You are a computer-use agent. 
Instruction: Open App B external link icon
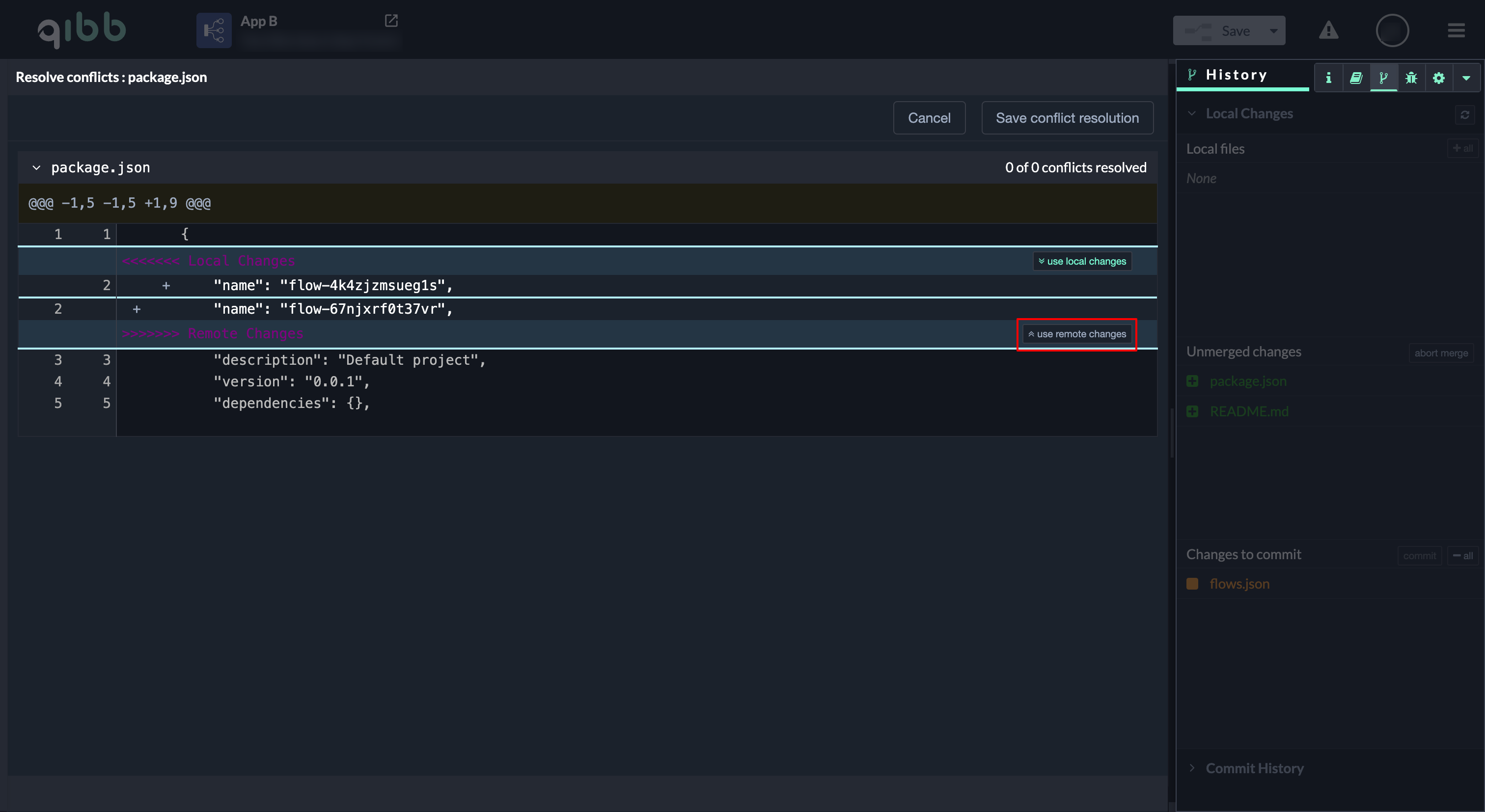pyautogui.click(x=391, y=21)
